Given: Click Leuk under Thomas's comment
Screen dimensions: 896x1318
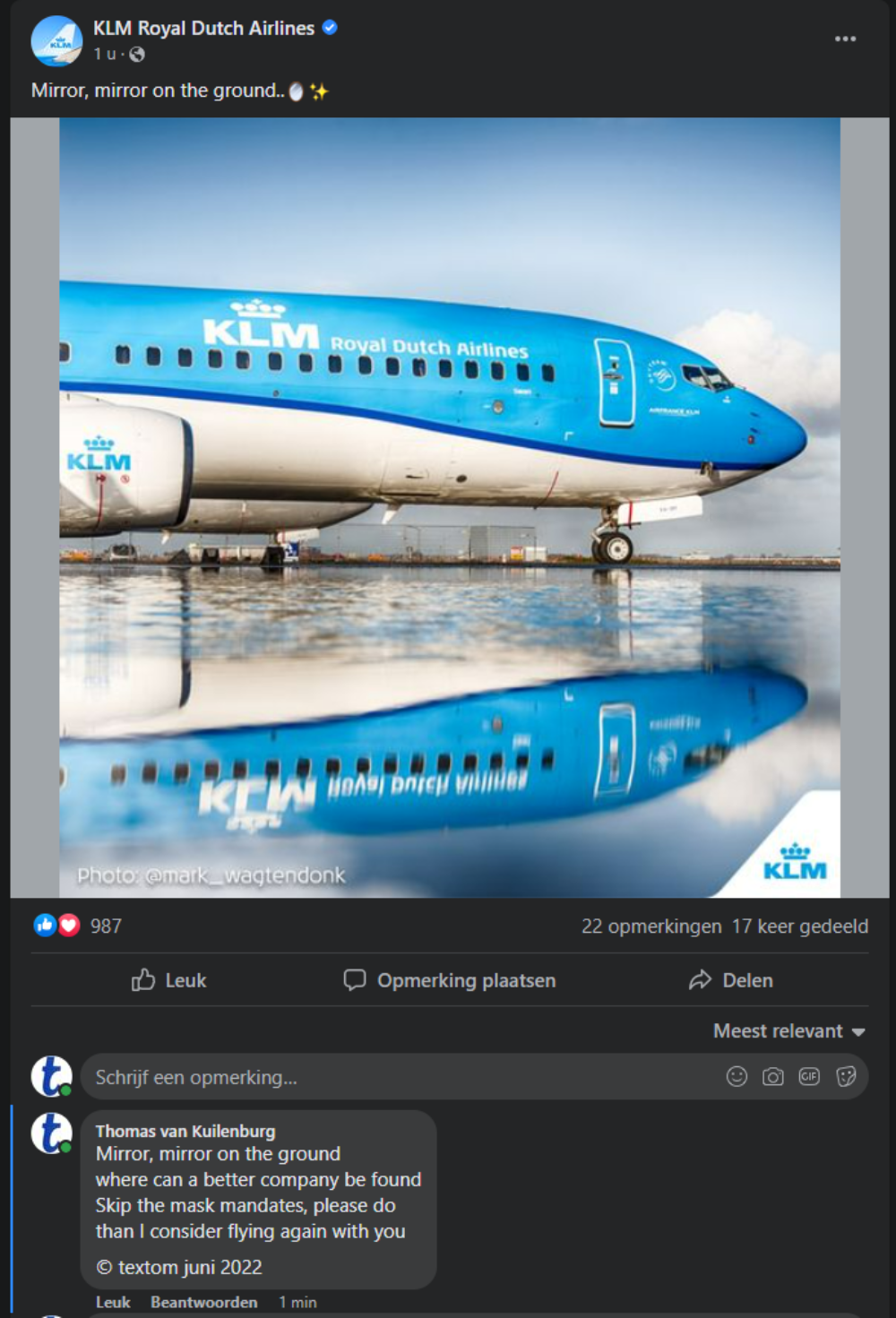Looking at the screenshot, I should tap(113, 1302).
